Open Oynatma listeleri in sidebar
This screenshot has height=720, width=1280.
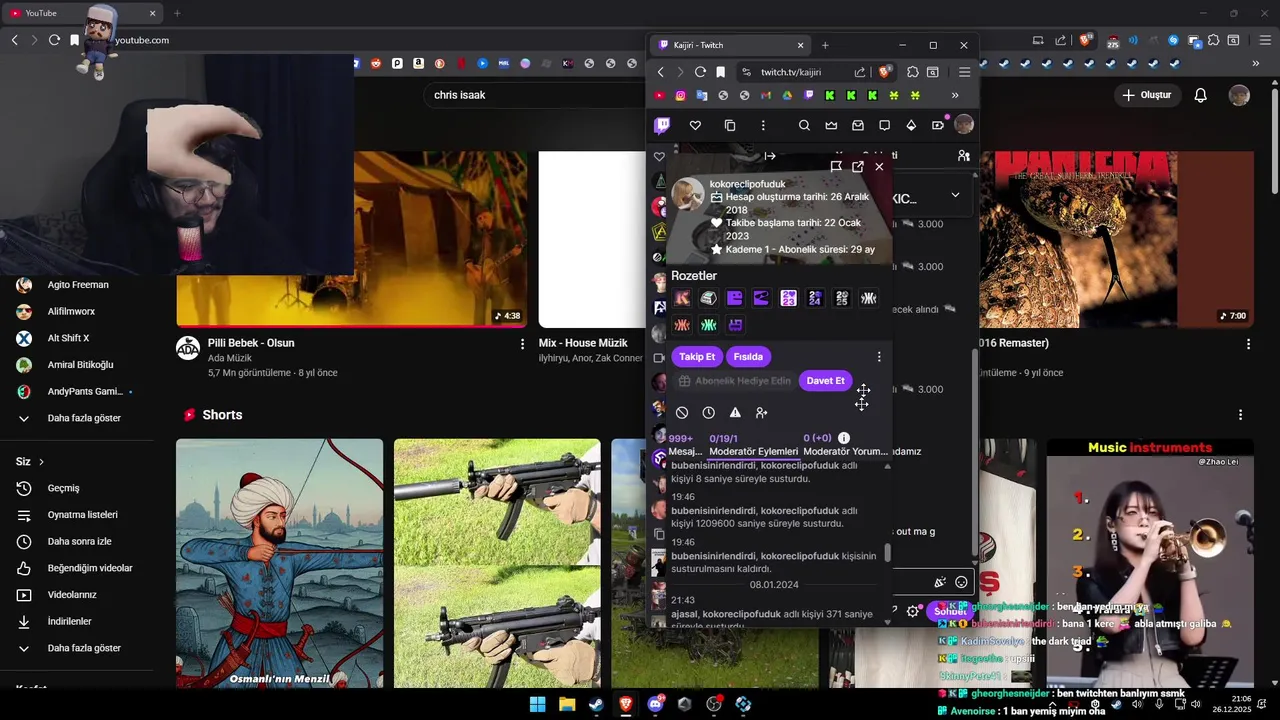click(83, 515)
